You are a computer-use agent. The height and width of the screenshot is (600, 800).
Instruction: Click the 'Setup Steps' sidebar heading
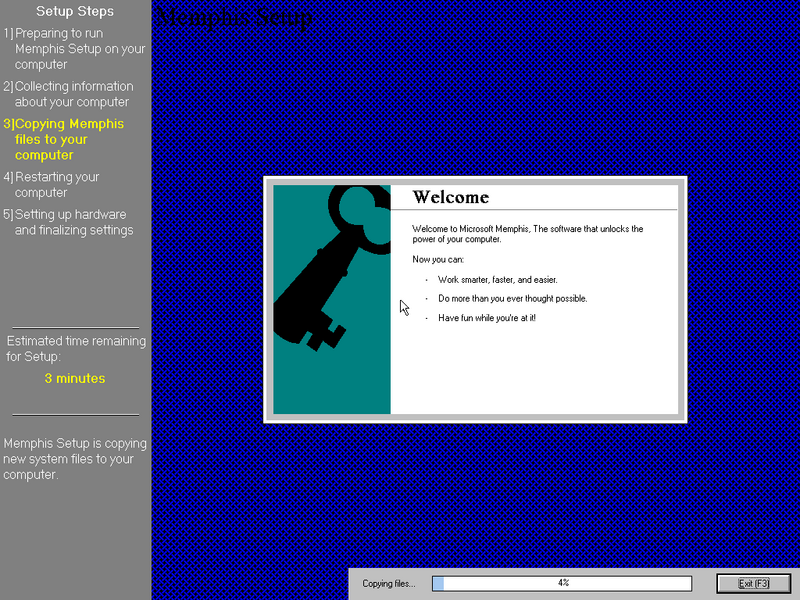click(x=75, y=11)
